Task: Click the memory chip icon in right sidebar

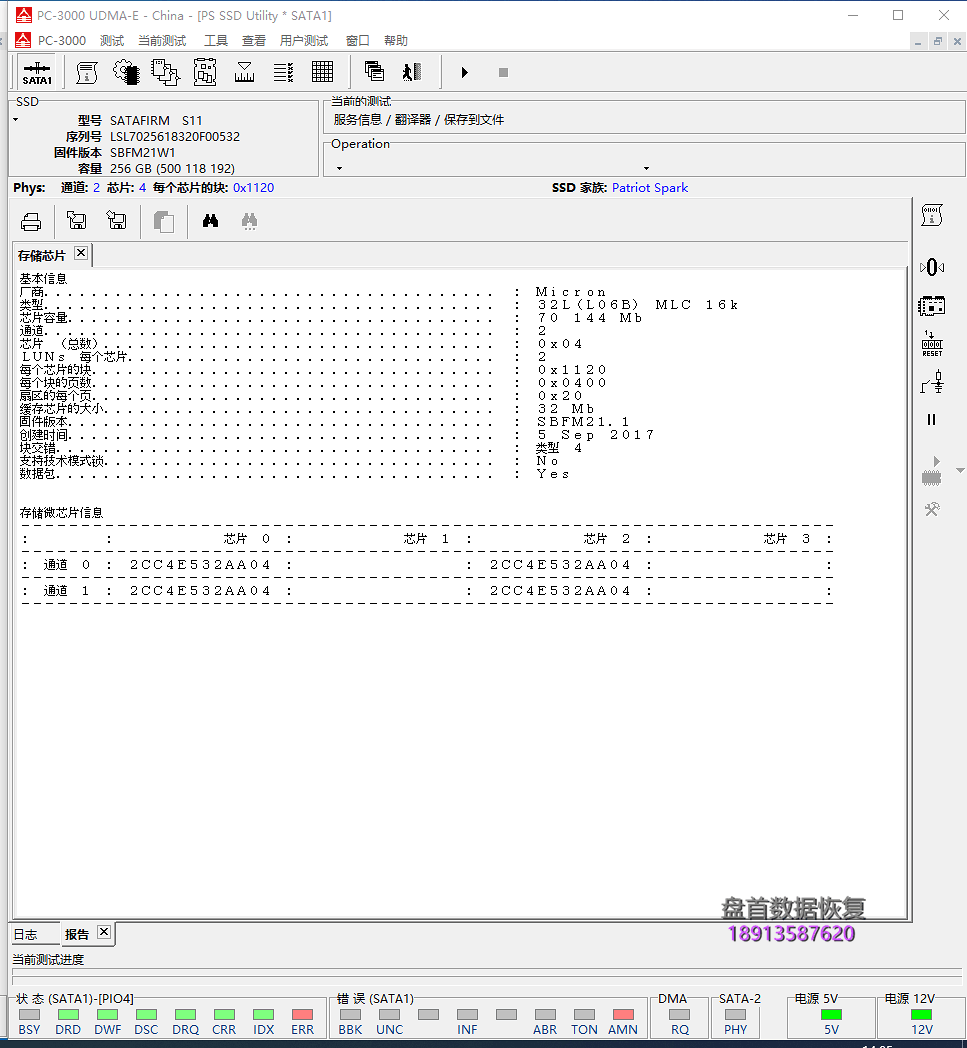Action: [932, 306]
